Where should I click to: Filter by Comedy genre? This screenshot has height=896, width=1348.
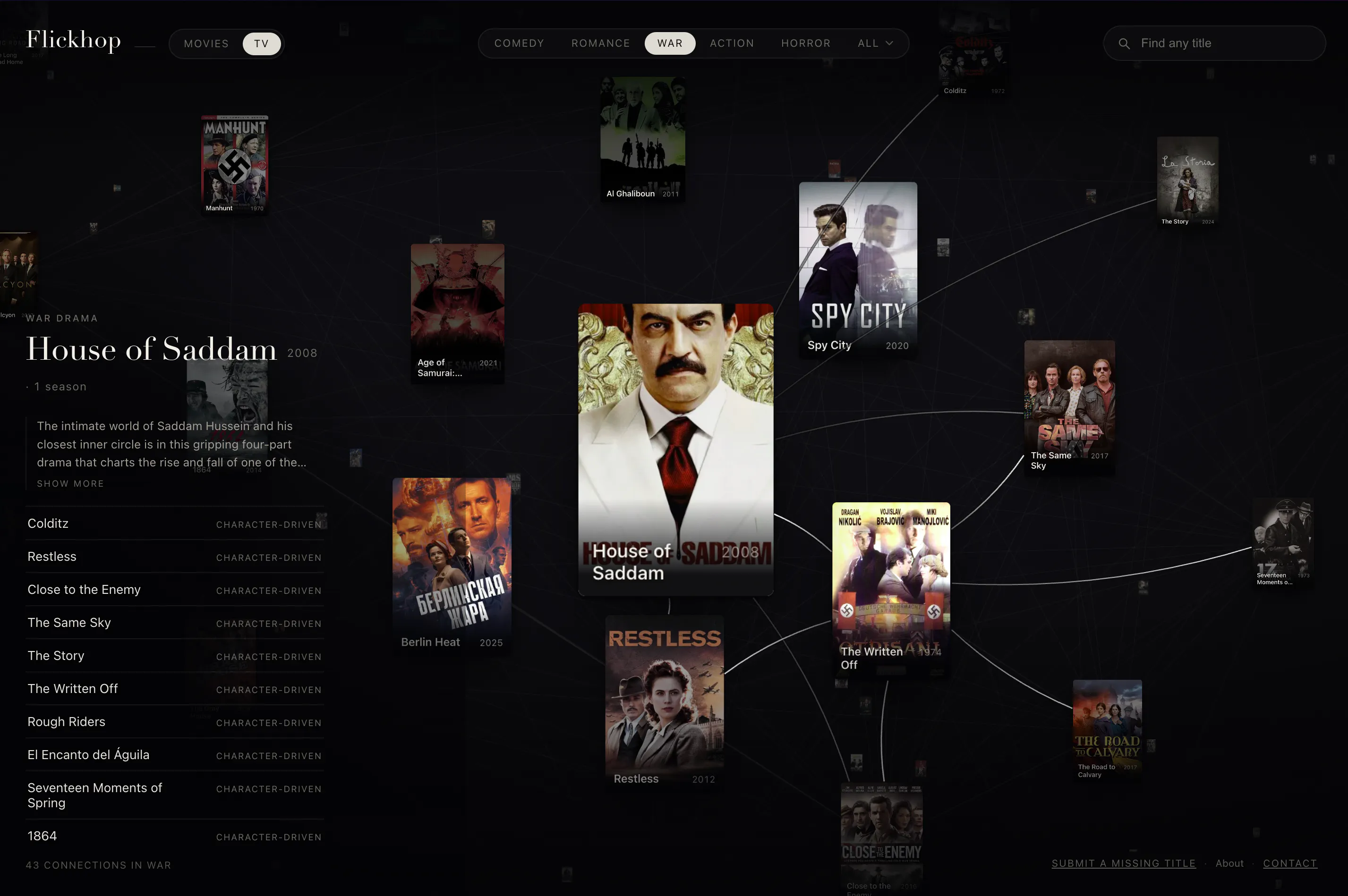pos(519,43)
